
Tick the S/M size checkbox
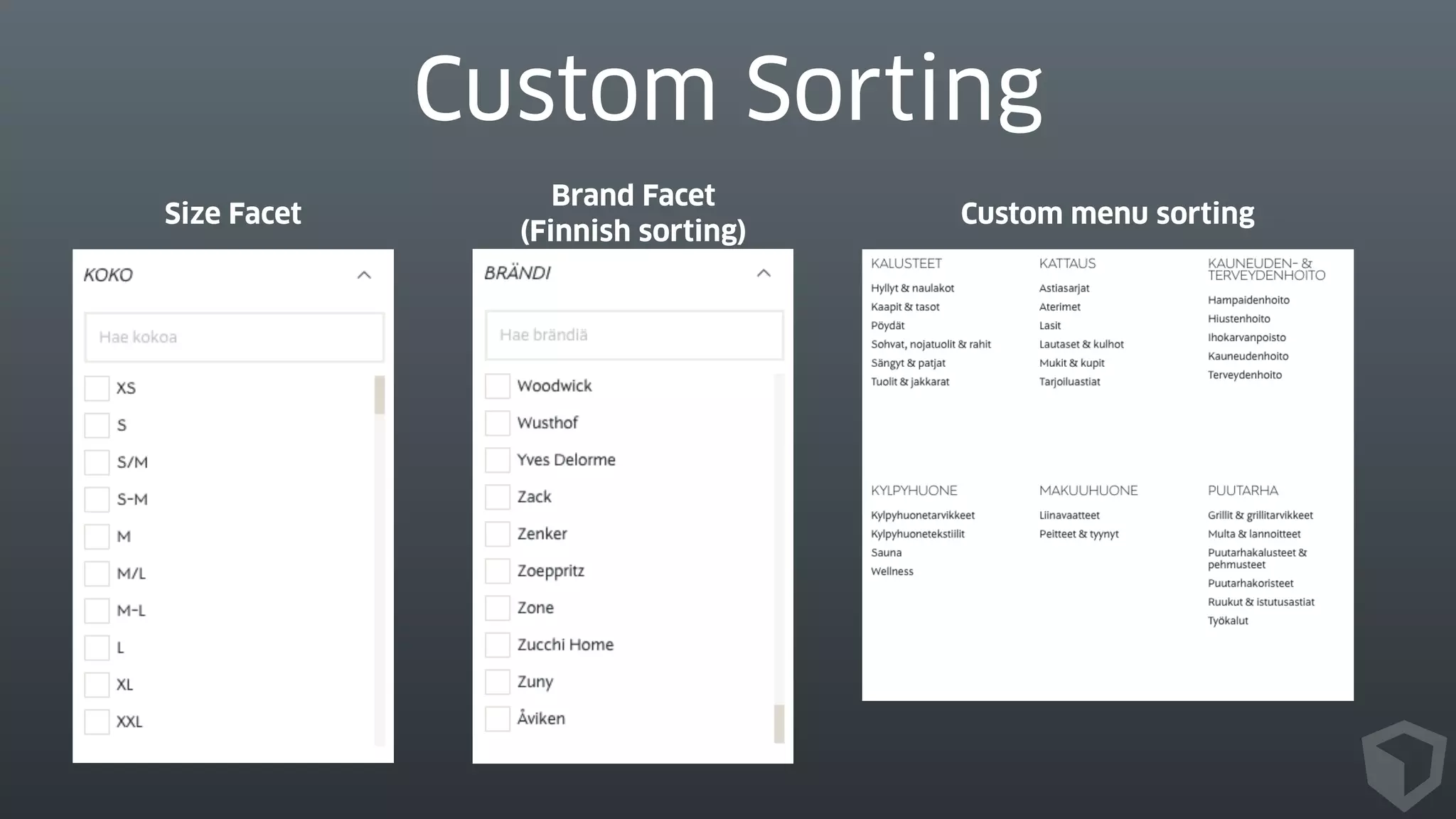click(97, 462)
